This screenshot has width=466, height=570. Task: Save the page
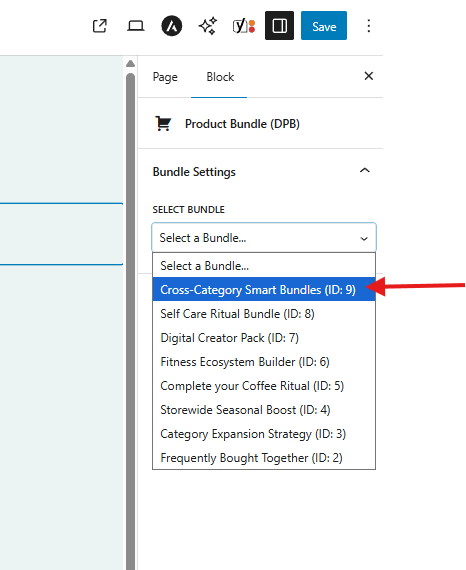coord(324,25)
